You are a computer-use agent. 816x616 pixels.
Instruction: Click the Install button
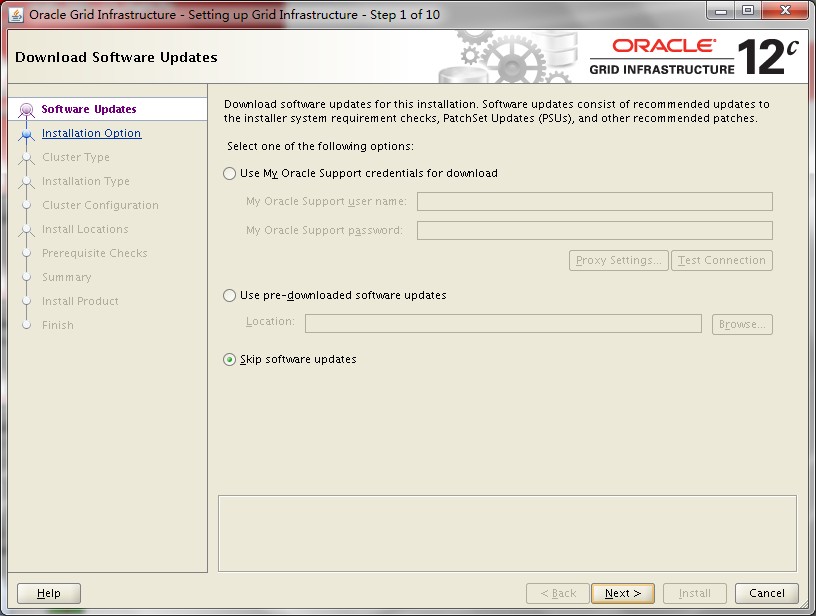tap(694, 593)
